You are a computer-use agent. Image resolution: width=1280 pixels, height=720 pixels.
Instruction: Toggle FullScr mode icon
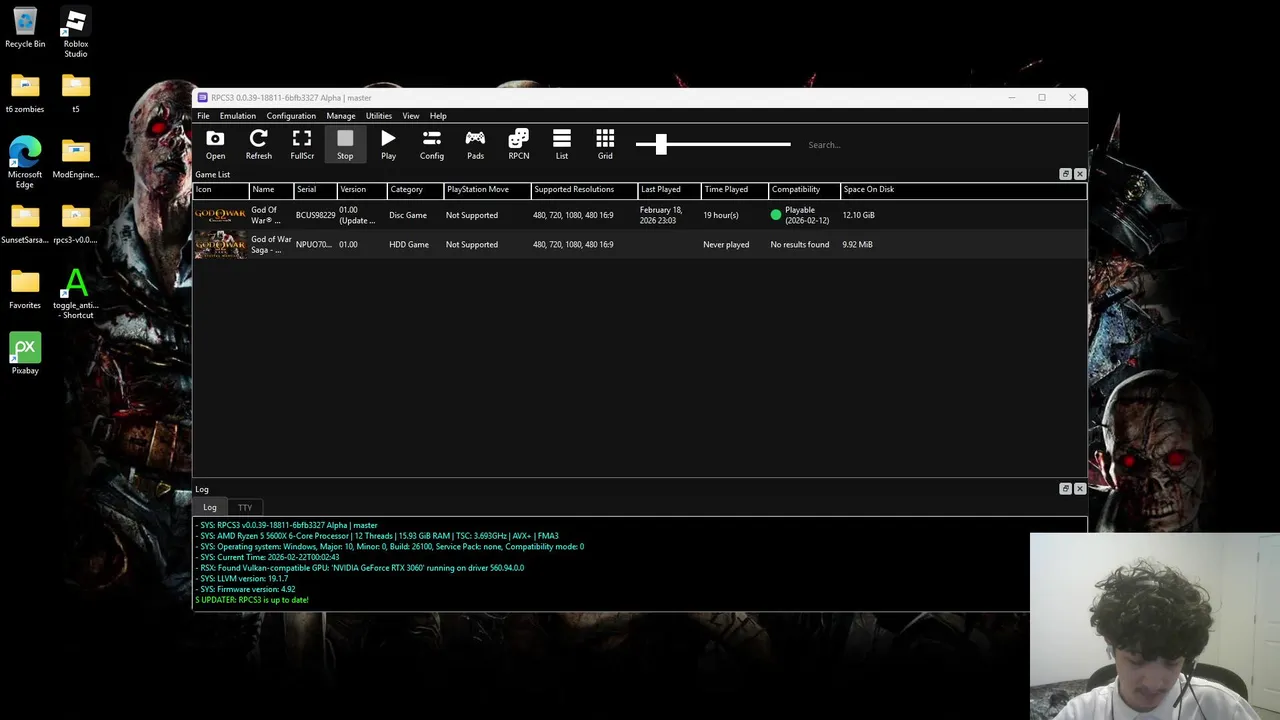pos(302,144)
